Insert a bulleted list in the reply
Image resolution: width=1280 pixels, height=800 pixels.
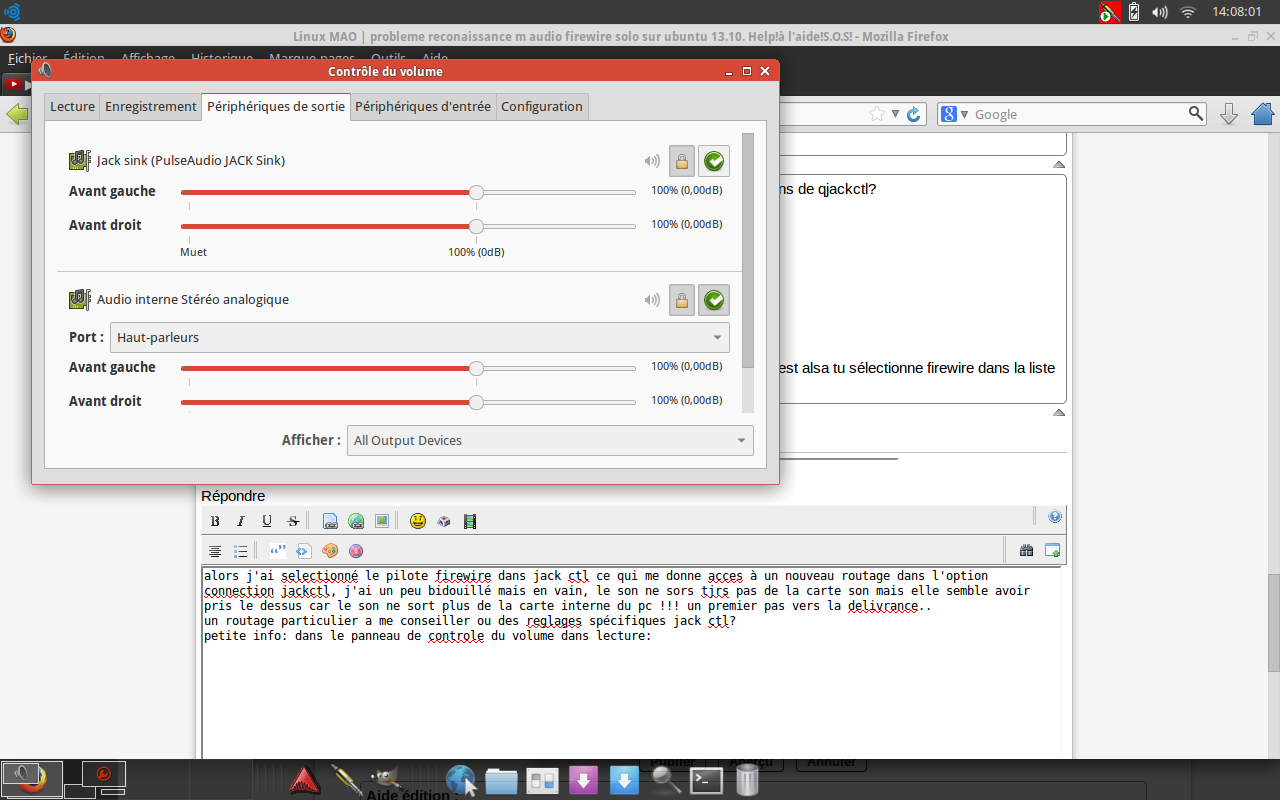pyautogui.click(x=241, y=551)
